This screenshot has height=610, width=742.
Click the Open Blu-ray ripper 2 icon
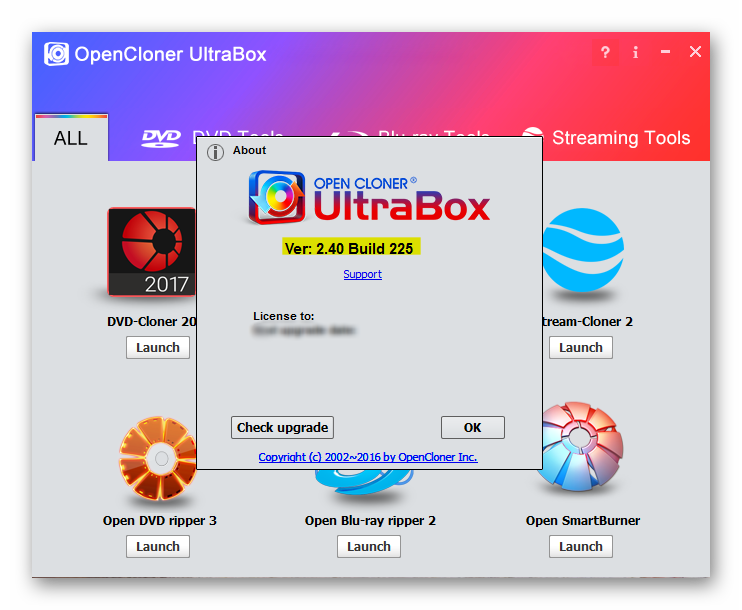(x=363, y=482)
